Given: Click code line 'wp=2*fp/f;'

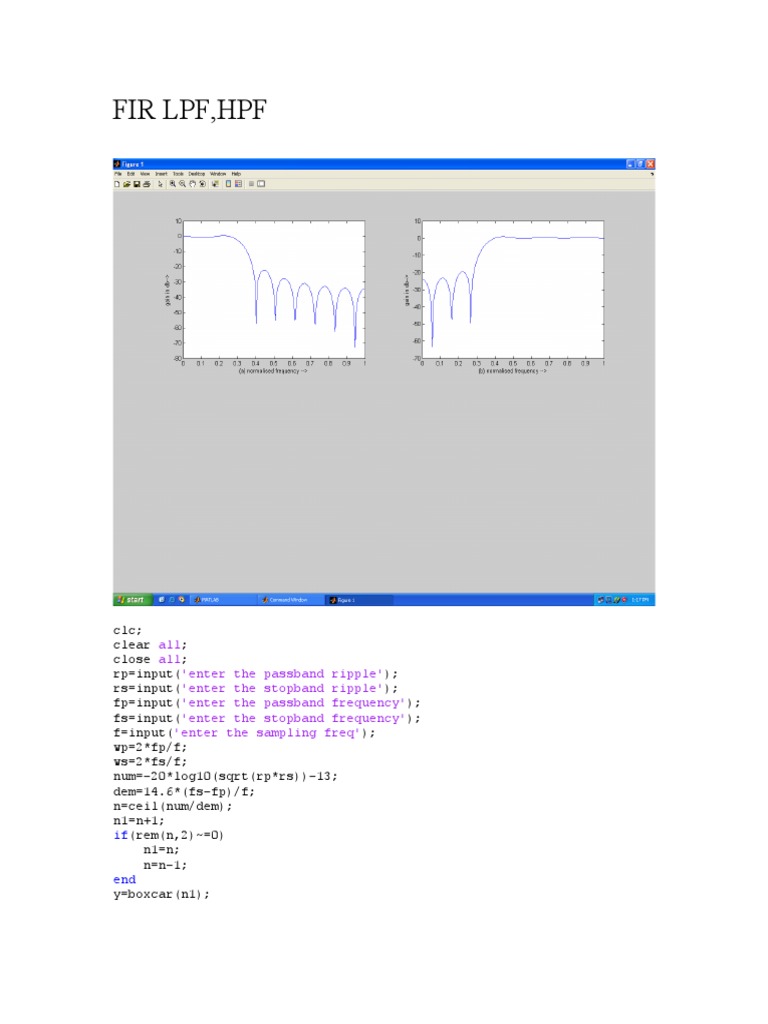Looking at the screenshot, I should click(150, 747).
